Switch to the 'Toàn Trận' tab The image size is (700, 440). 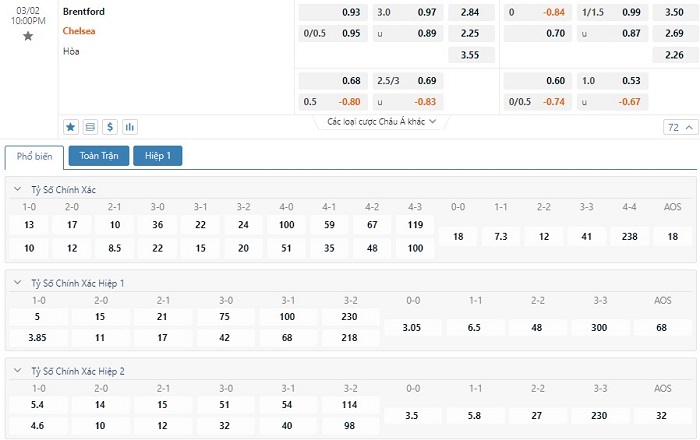[98, 156]
